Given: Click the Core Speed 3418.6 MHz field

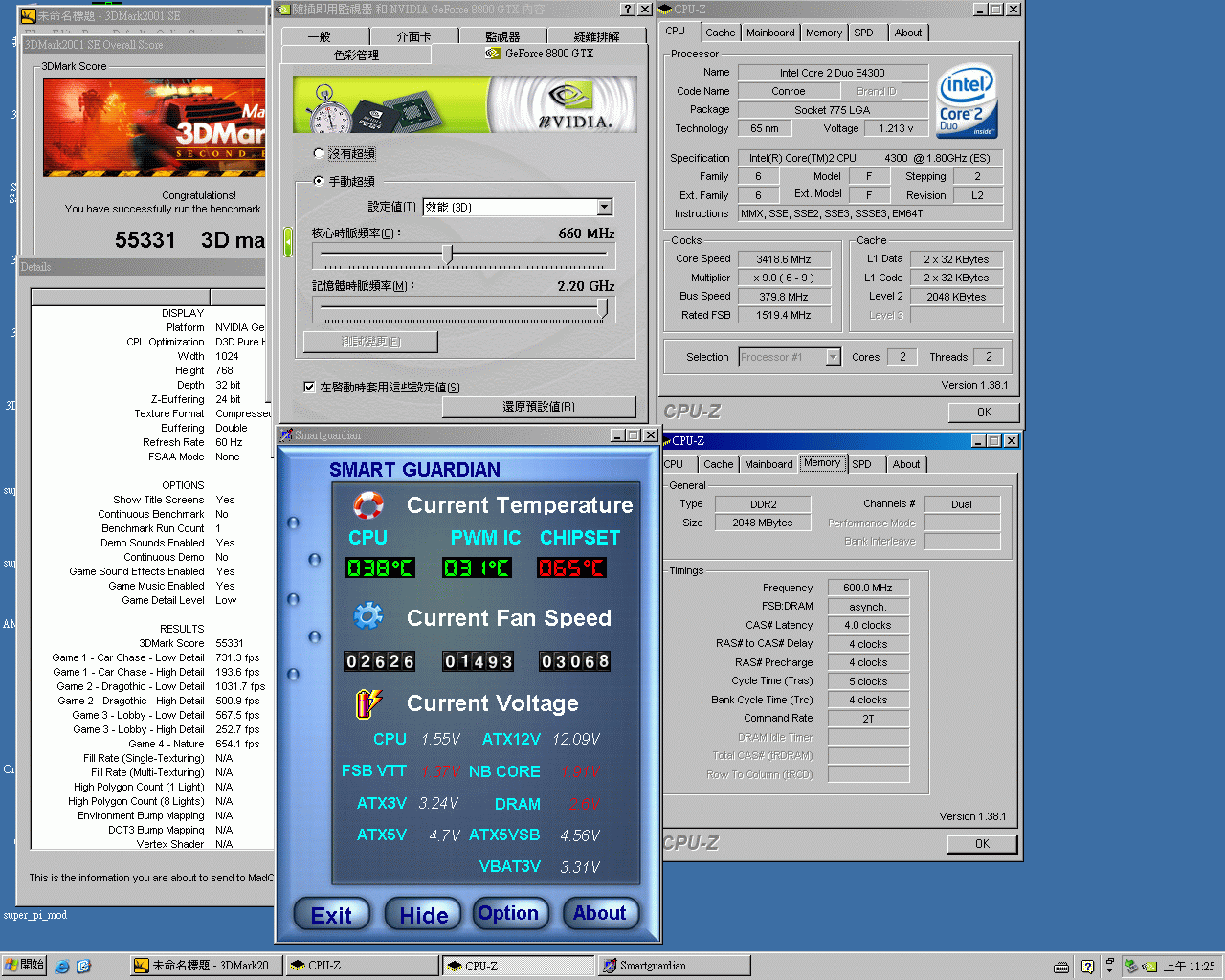Looking at the screenshot, I should 783,259.
